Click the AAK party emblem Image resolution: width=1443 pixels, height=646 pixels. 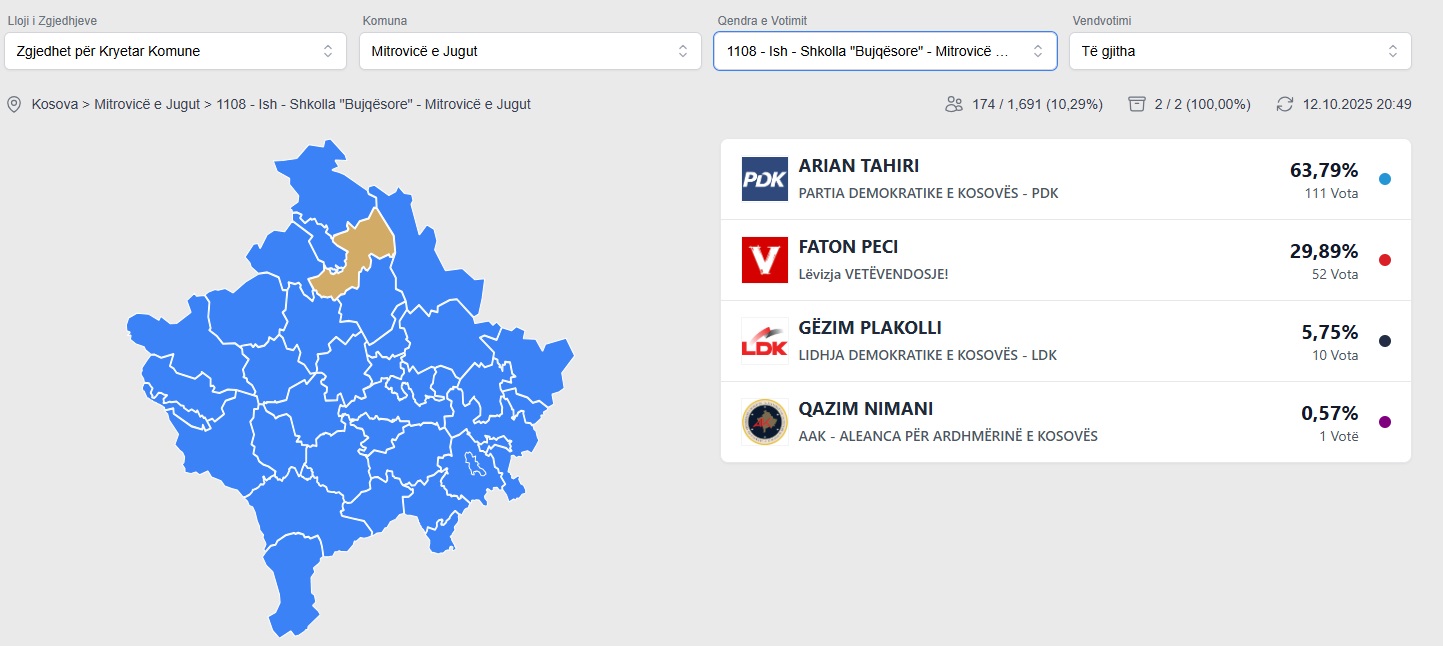click(765, 422)
